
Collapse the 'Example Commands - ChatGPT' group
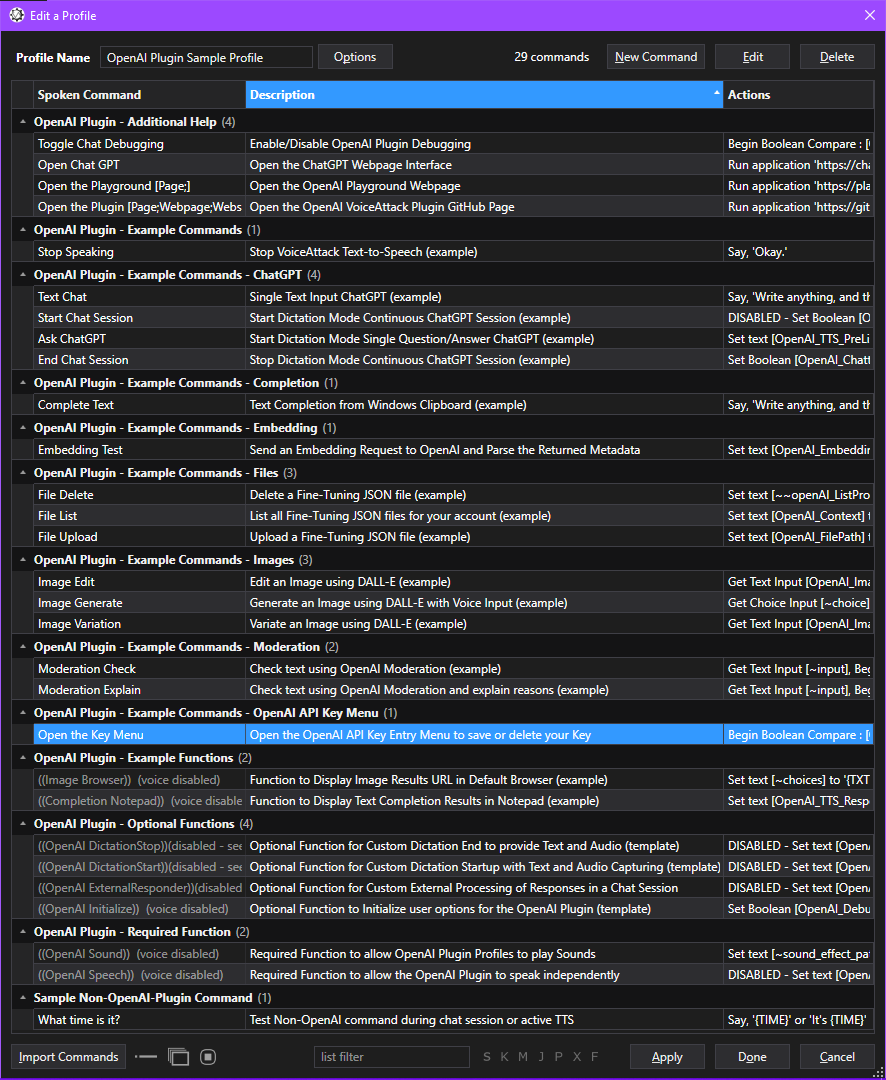click(22, 274)
